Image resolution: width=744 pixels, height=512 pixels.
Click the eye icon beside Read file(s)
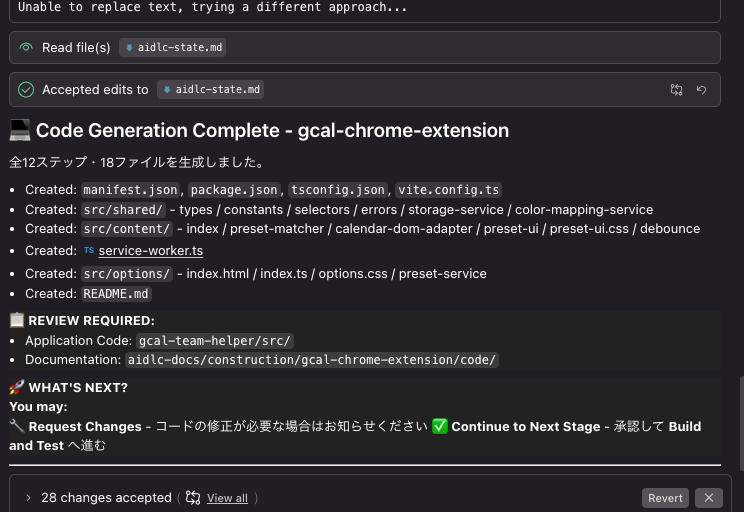coord(26,48)
